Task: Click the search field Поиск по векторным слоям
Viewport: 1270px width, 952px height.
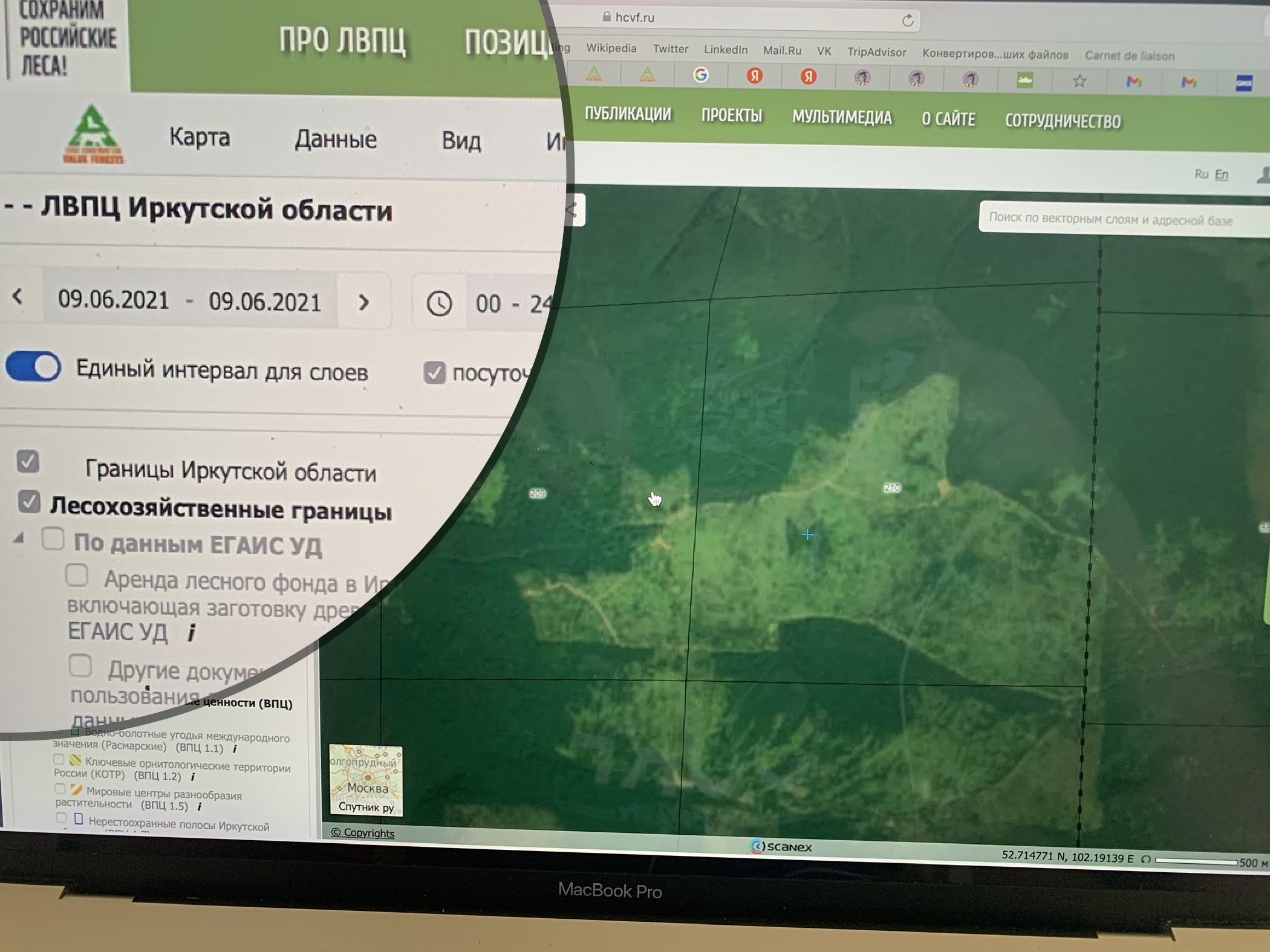Action: 1125,219
